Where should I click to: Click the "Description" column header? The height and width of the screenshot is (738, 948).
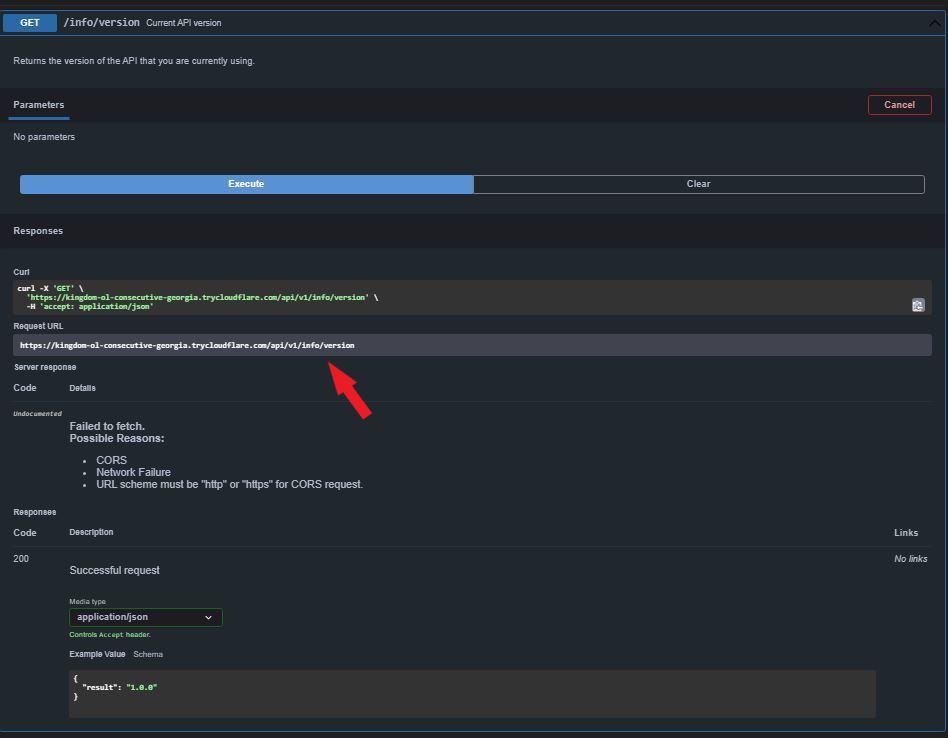coord(91,532)
